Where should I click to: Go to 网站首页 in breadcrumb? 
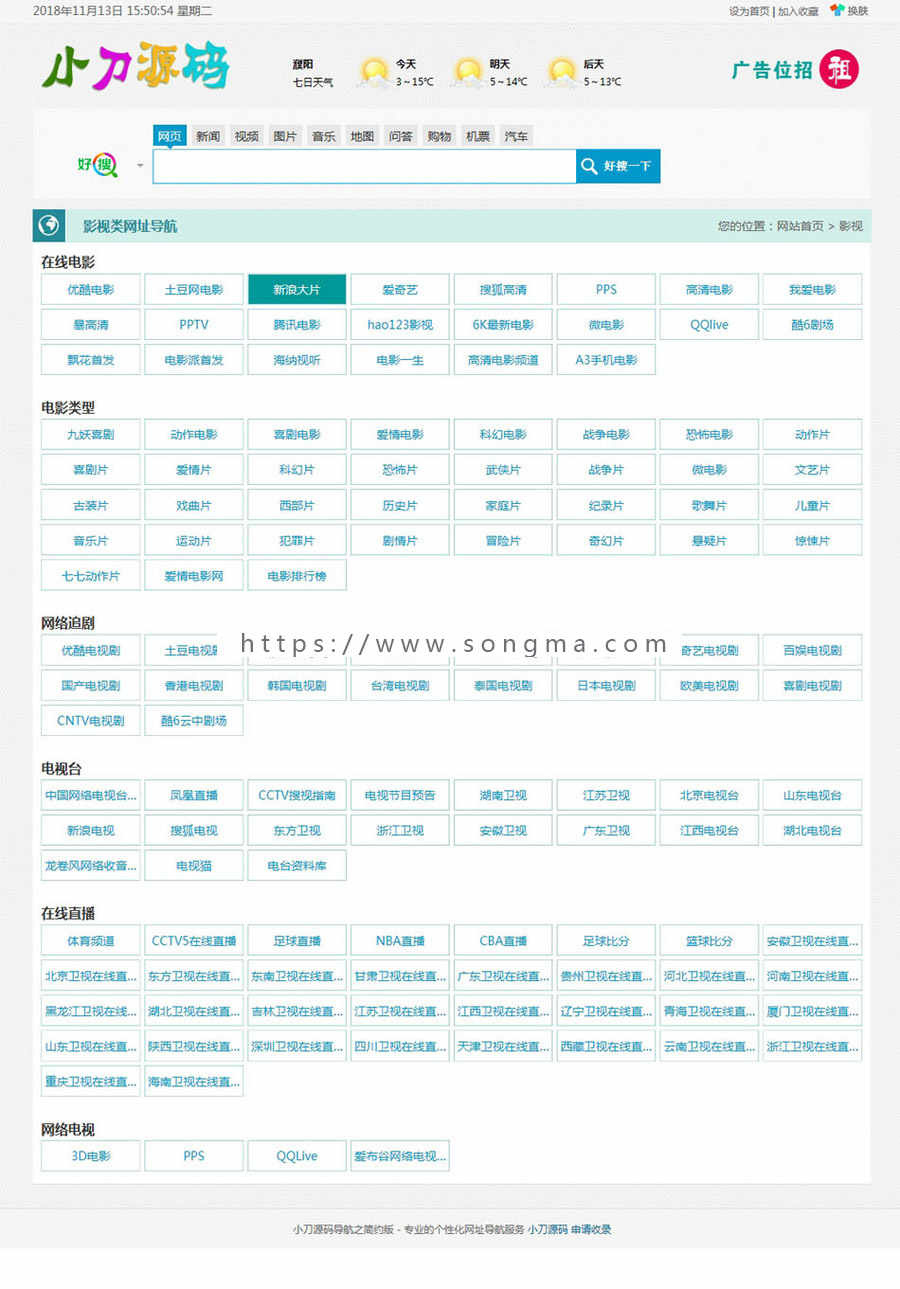(800, 226)
